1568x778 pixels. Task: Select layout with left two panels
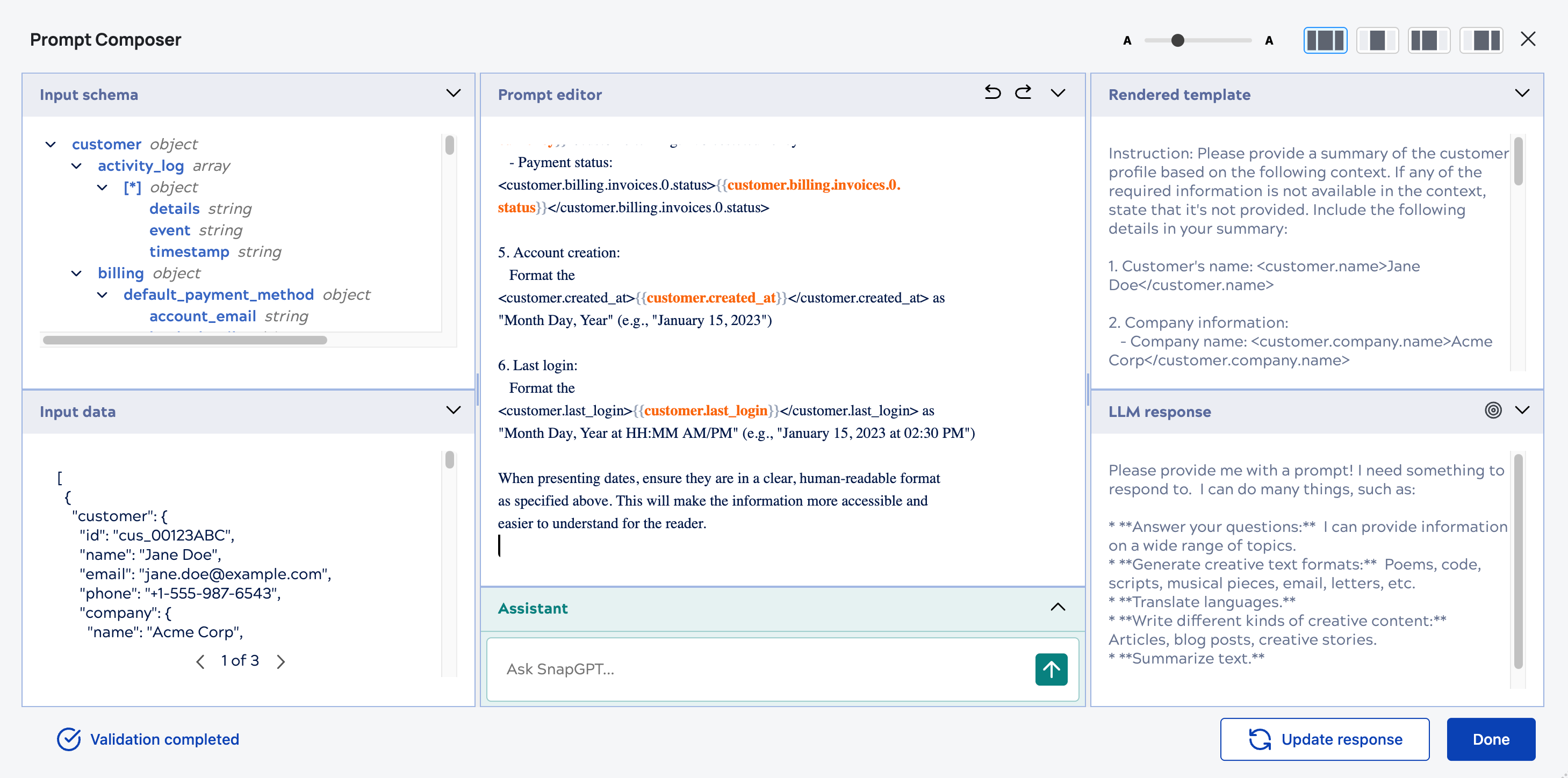tap(1429, 40)
